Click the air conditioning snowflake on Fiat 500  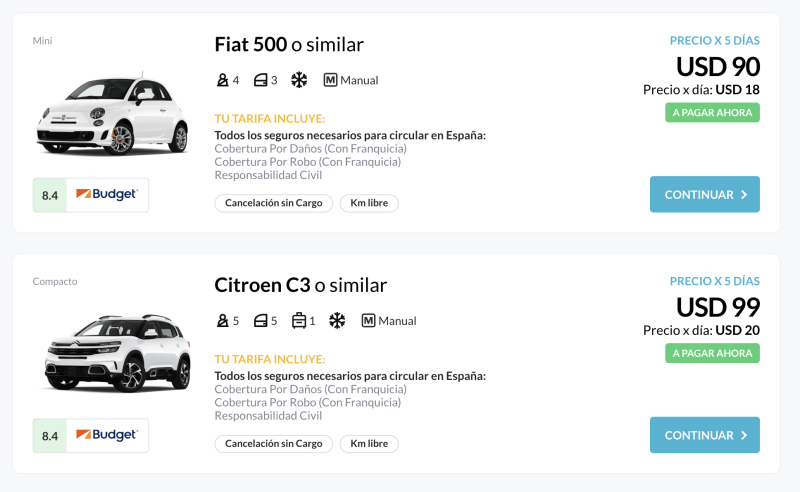299,80
